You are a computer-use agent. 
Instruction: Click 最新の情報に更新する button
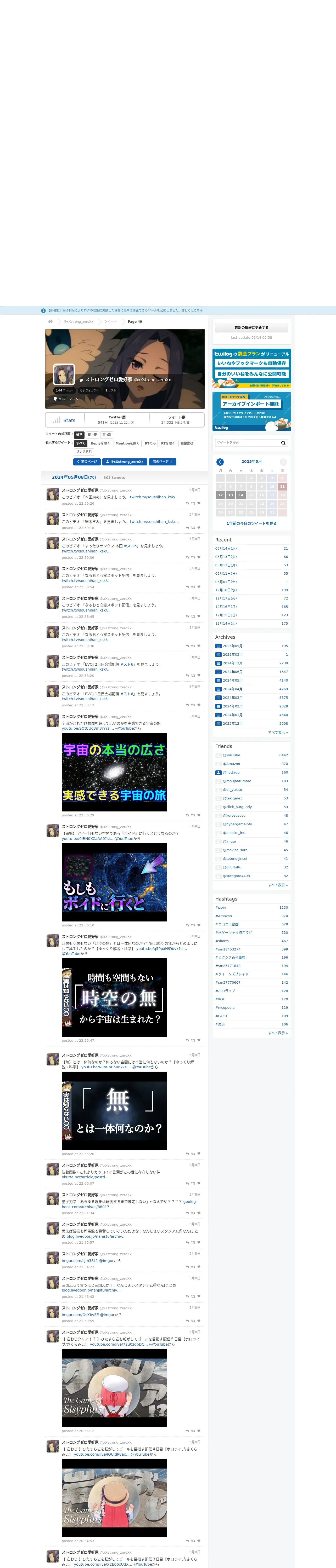[x=251, y=327]
